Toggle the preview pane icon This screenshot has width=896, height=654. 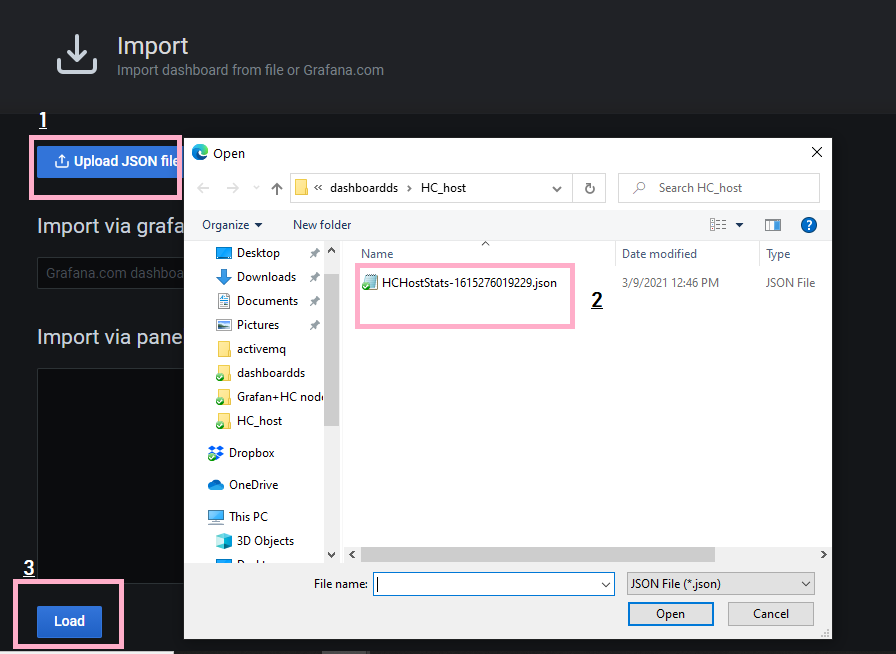tap(772, 225)
